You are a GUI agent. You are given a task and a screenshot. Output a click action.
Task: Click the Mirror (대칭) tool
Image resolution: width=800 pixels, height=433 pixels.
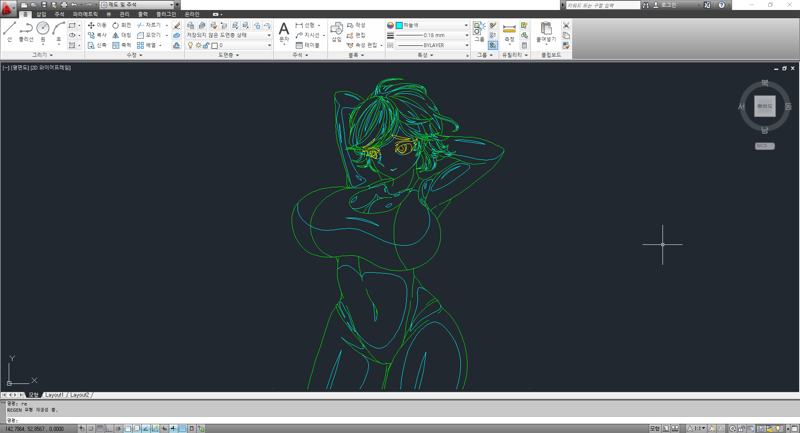click(x=121, y=35)
